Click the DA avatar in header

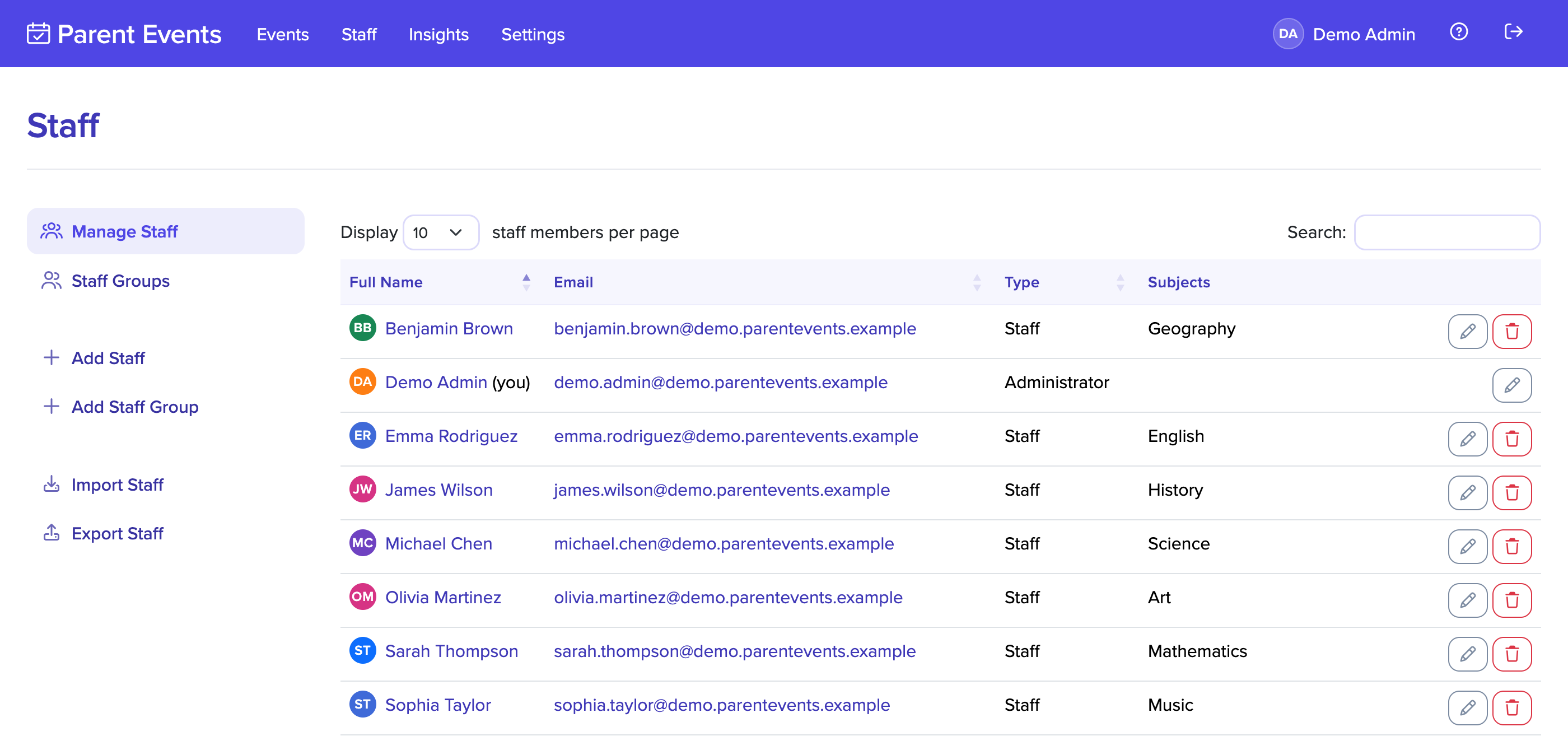click(1287, 34)
